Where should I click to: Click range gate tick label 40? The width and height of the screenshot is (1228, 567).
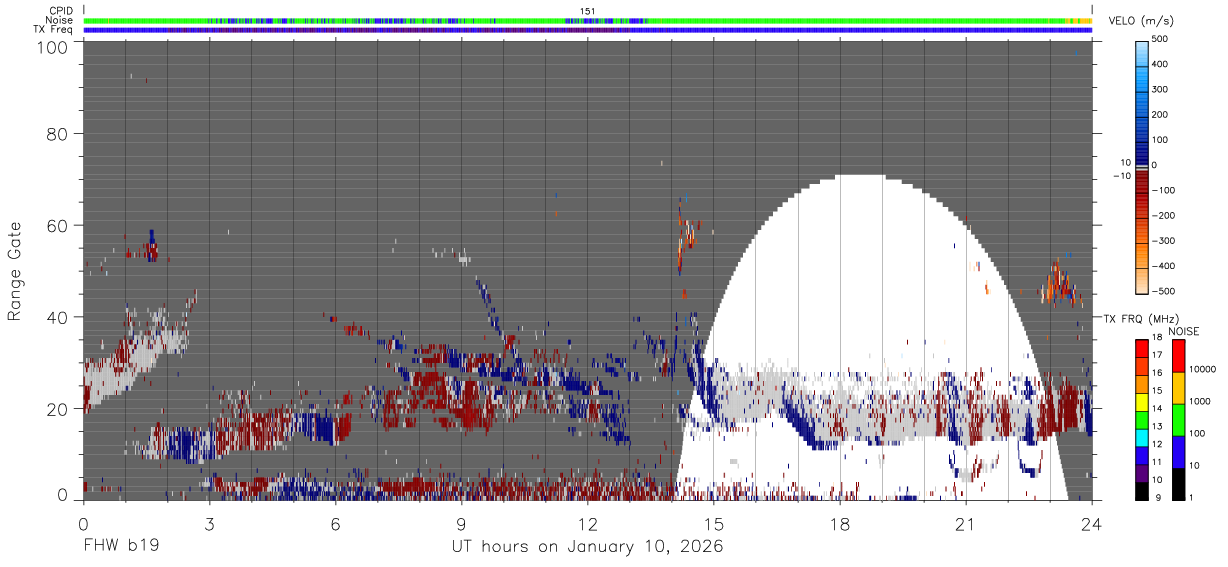(58, 317)
